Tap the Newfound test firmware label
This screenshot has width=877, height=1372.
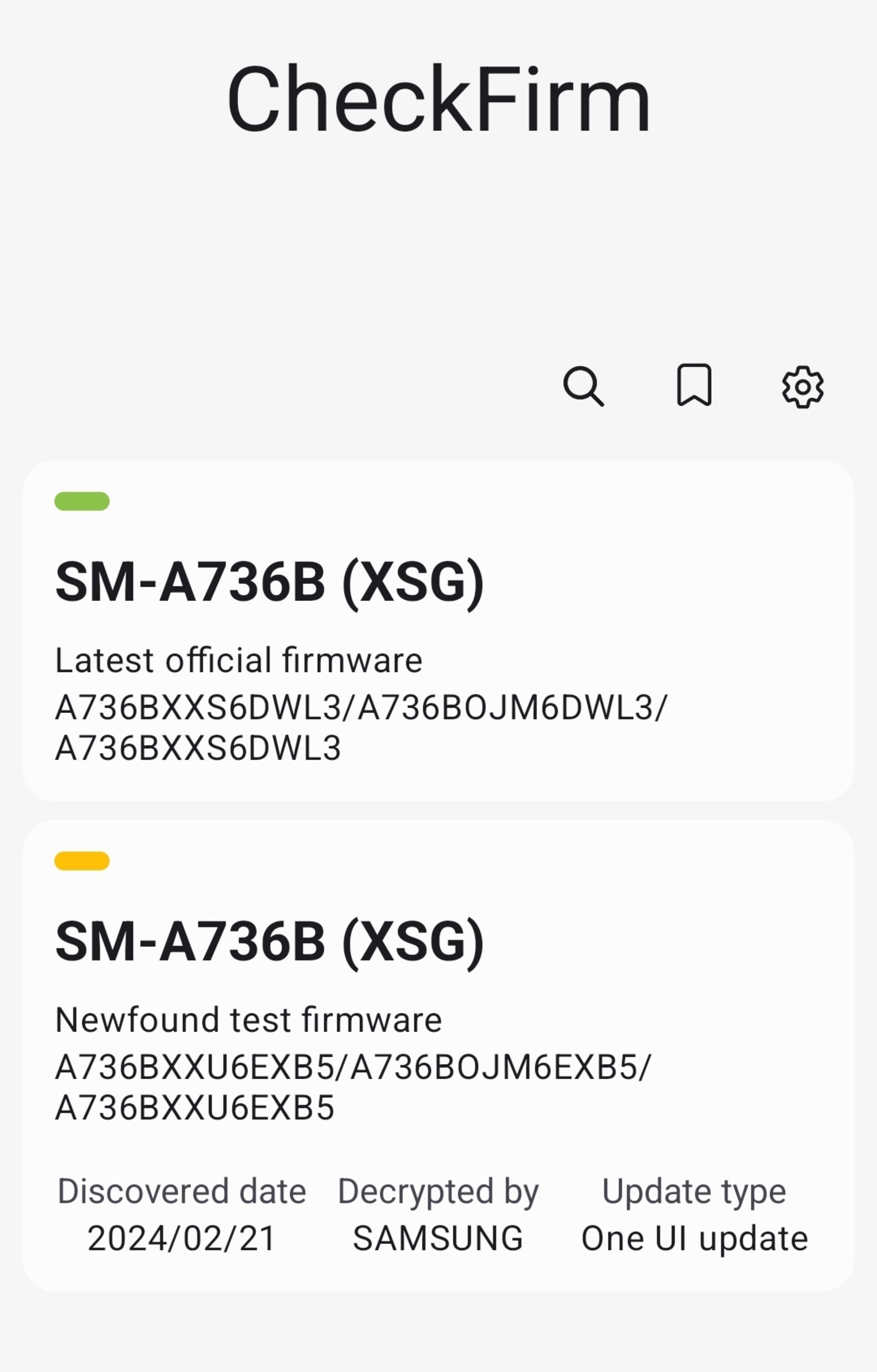[x=248, y=1020]
